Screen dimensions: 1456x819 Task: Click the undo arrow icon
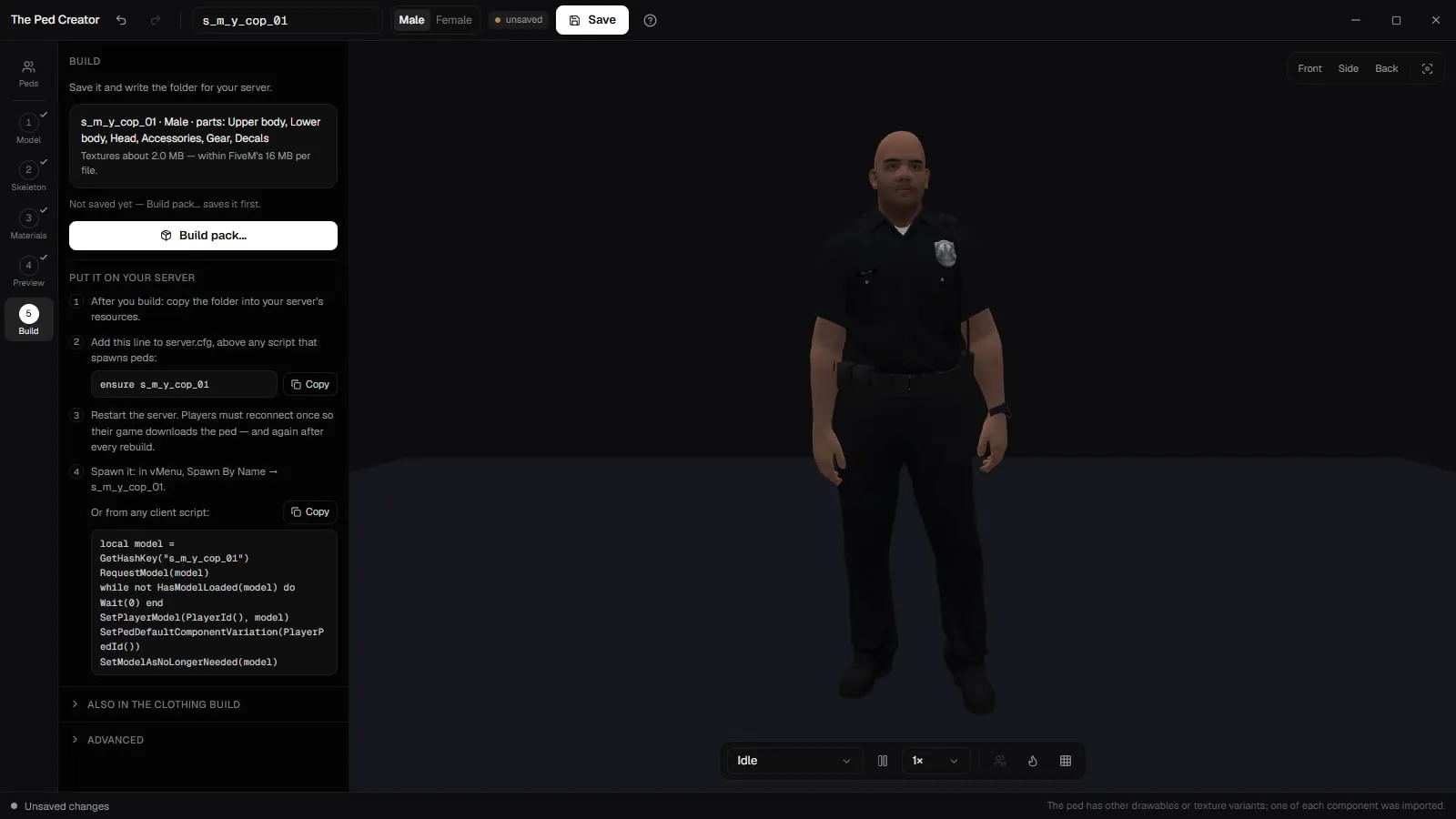point(121,20)
